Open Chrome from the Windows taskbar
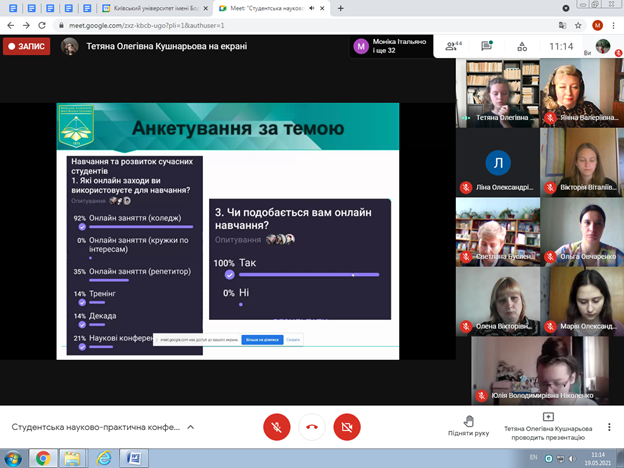 [43, 458]
